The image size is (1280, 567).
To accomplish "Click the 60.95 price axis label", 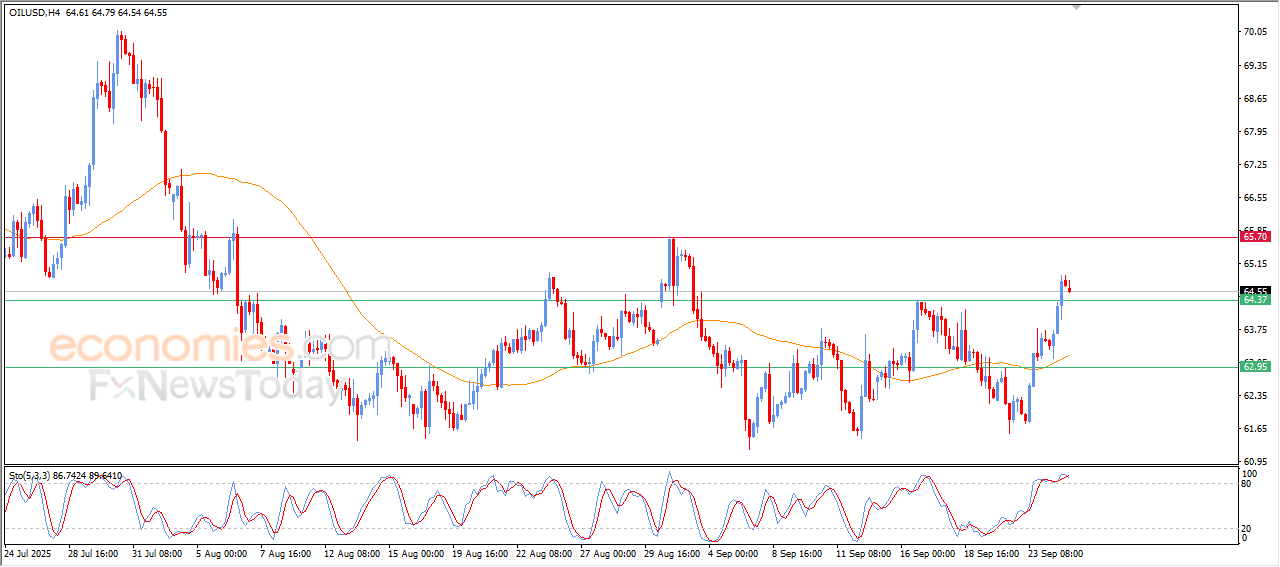I will (x=1253, y=461).
